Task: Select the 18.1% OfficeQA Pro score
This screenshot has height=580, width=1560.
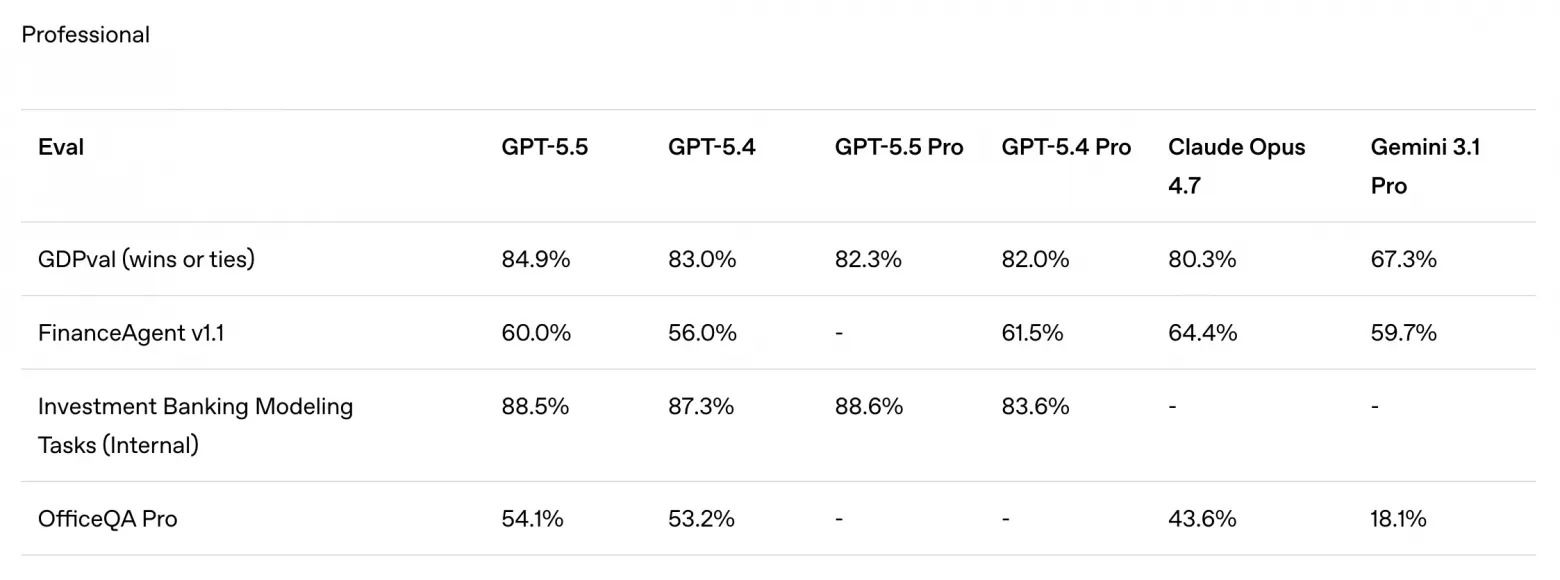Action: pyautogui.click(x=1399, y=519)
